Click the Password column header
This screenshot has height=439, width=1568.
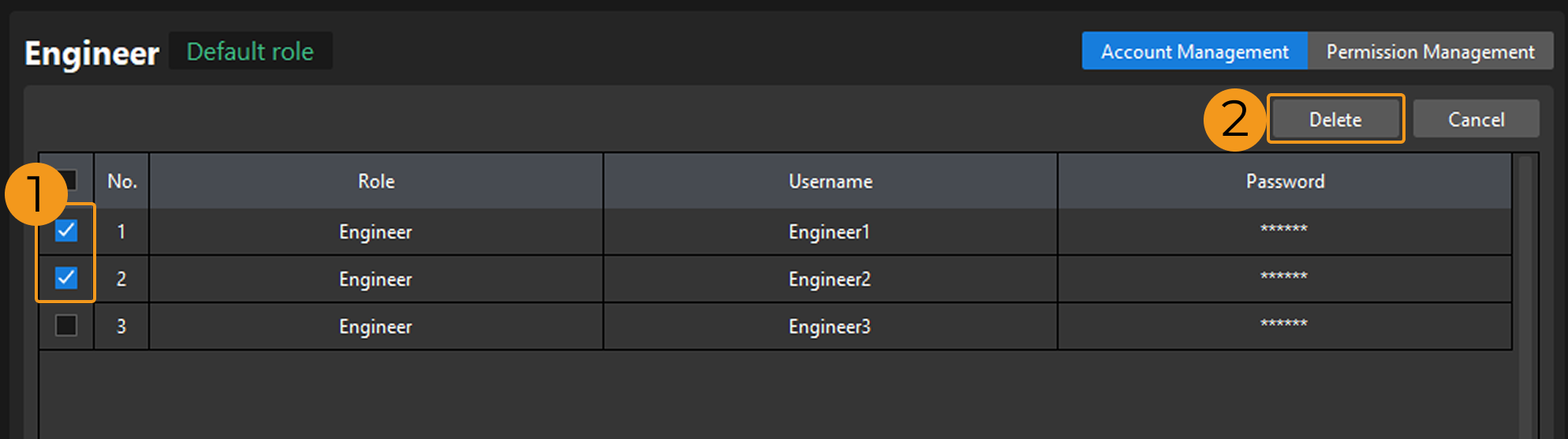(x=1285, y=182)
